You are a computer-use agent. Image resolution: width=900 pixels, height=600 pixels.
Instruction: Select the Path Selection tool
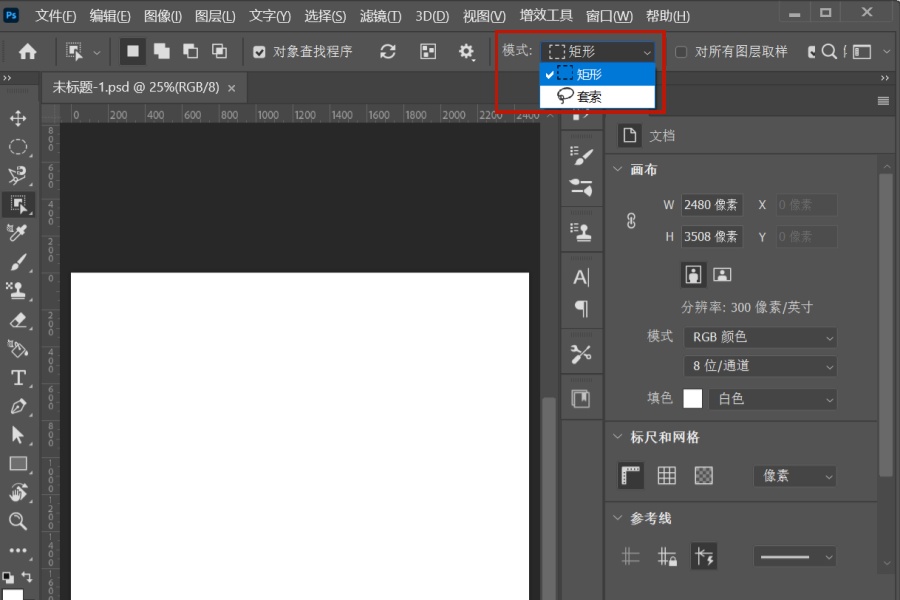[18, 435]
